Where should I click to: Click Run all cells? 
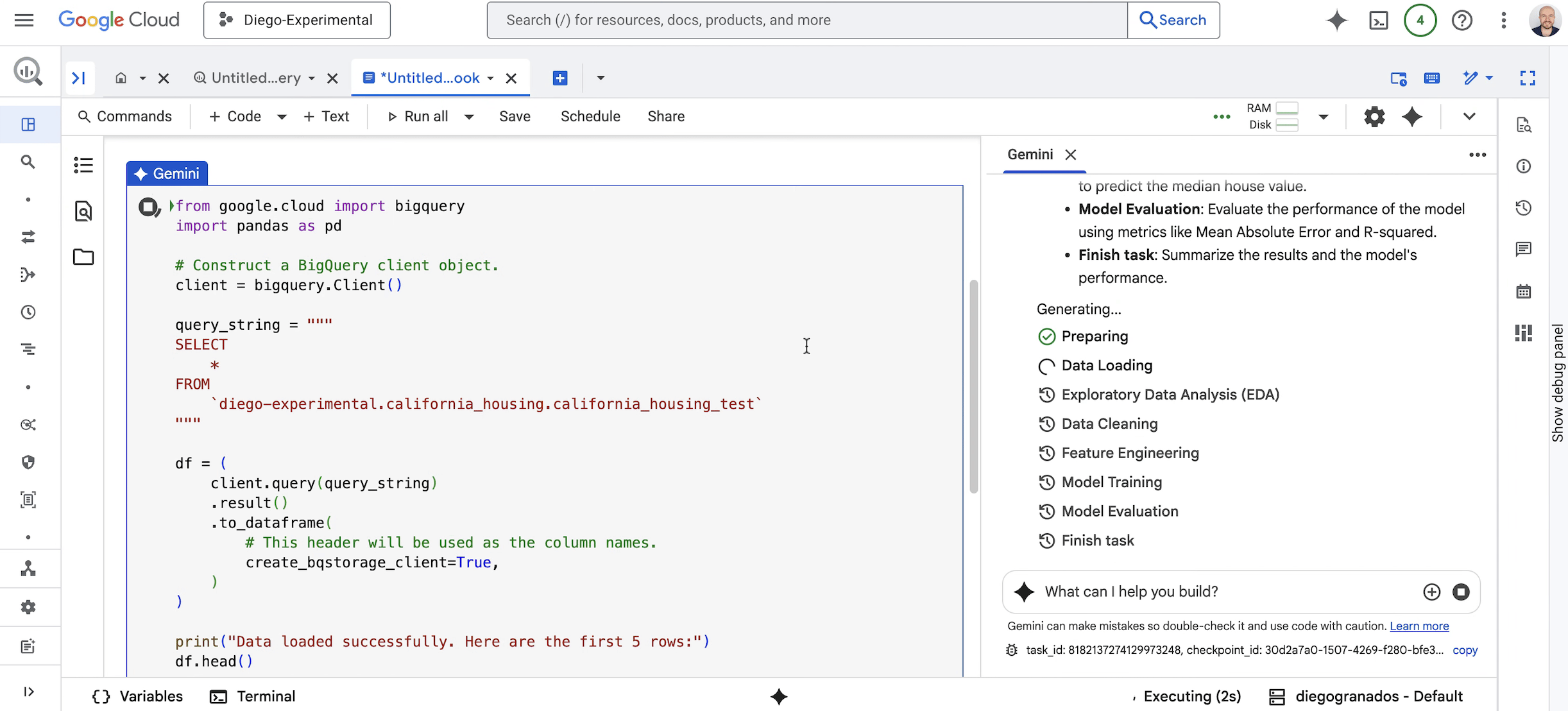(418, 116)
